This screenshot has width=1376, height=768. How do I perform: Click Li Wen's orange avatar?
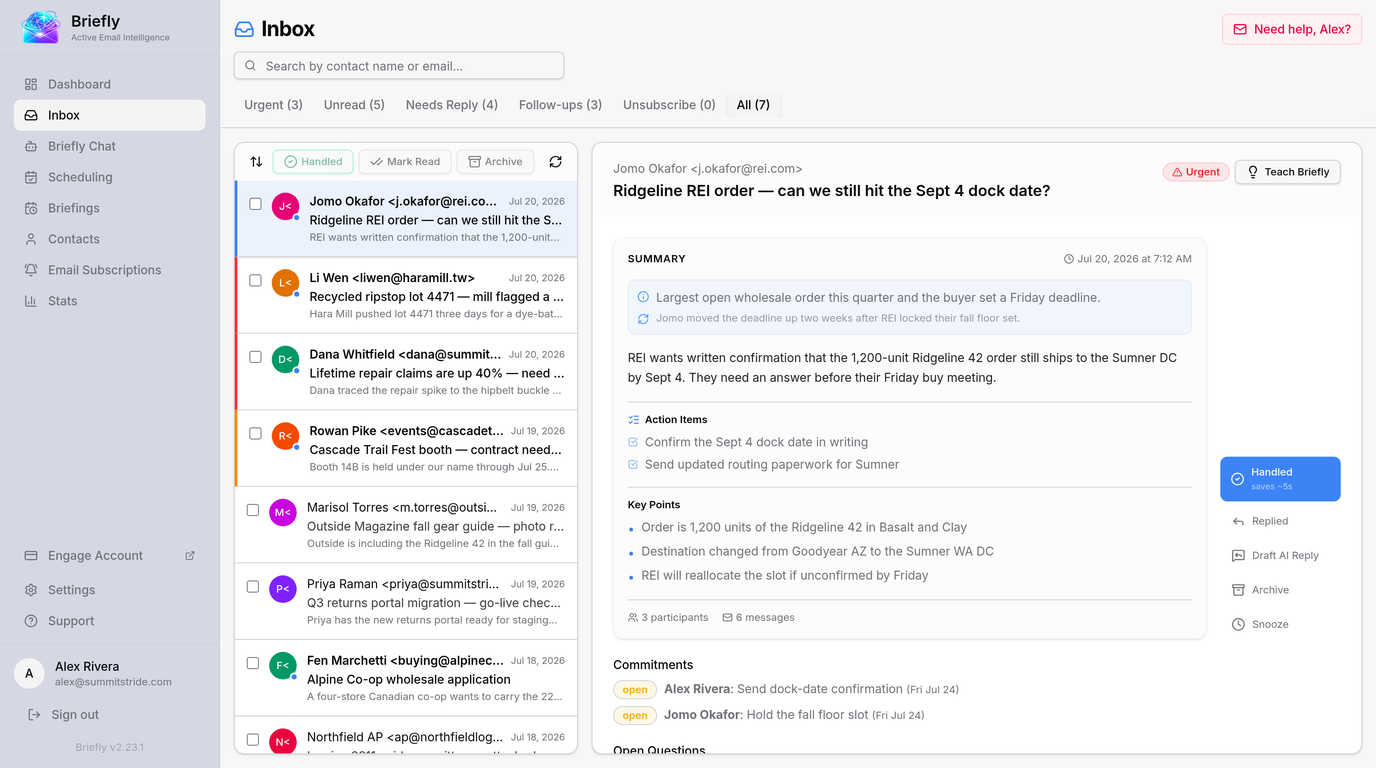click(x=285, y=283)
